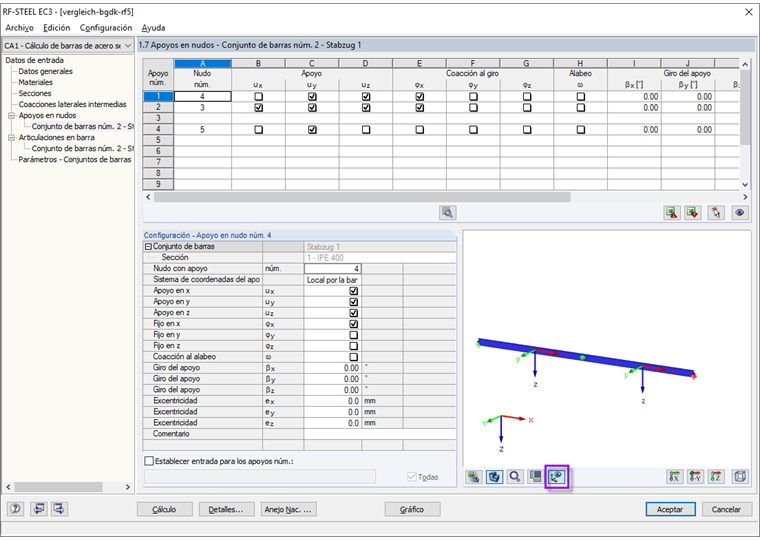Click the Cancelar button
The height and width of the screenshot is (541, 760).
726,509
